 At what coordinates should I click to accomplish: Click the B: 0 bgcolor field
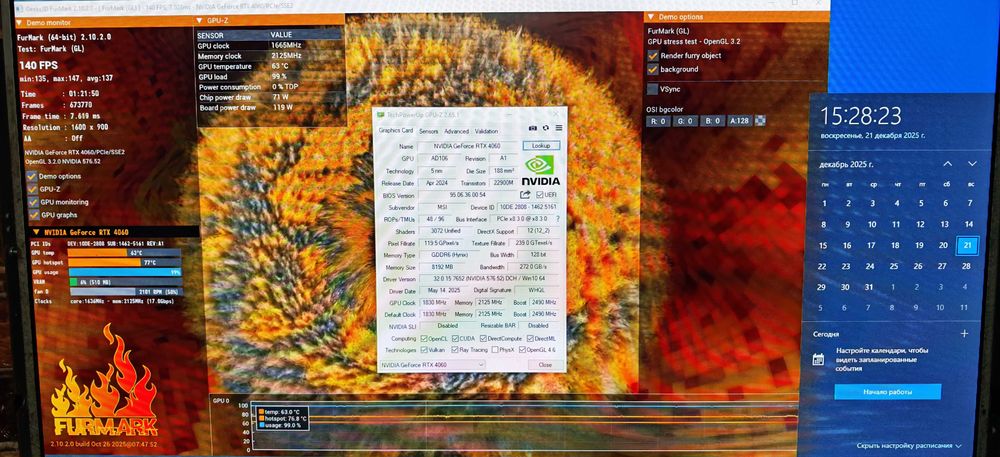[x=712, y=121]
